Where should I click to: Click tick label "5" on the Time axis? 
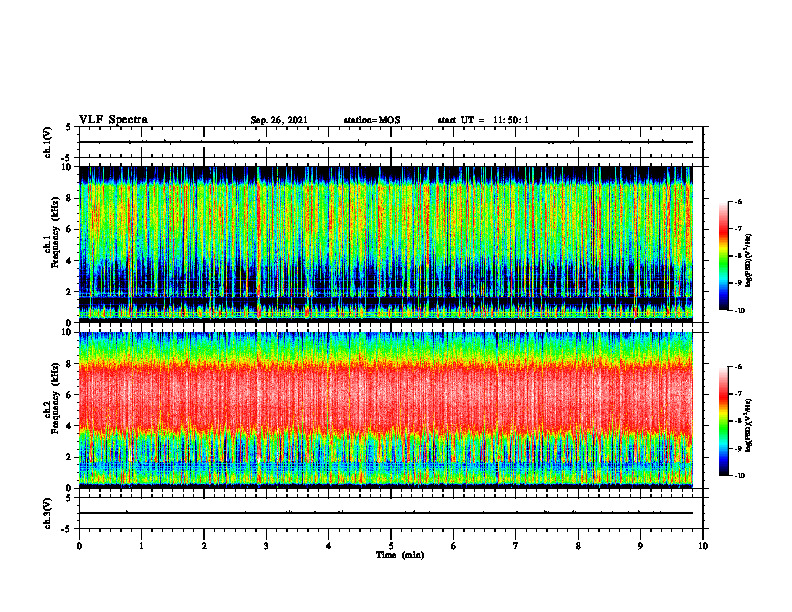click(x=391, y=546)
